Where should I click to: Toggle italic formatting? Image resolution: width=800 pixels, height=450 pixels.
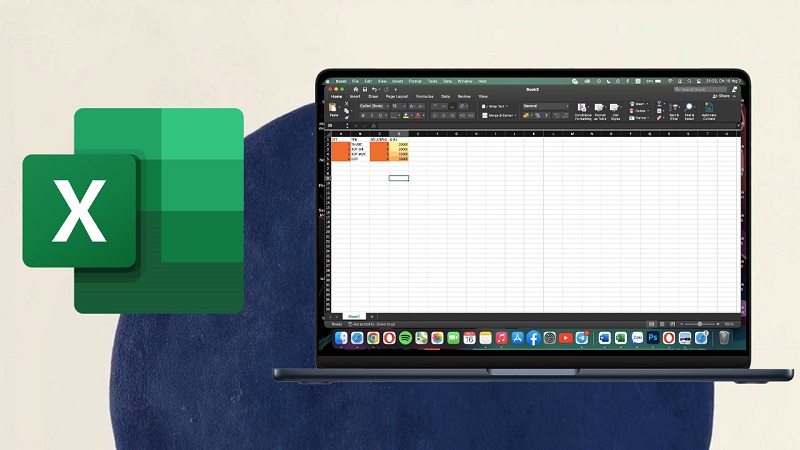(x=371, y=116)
